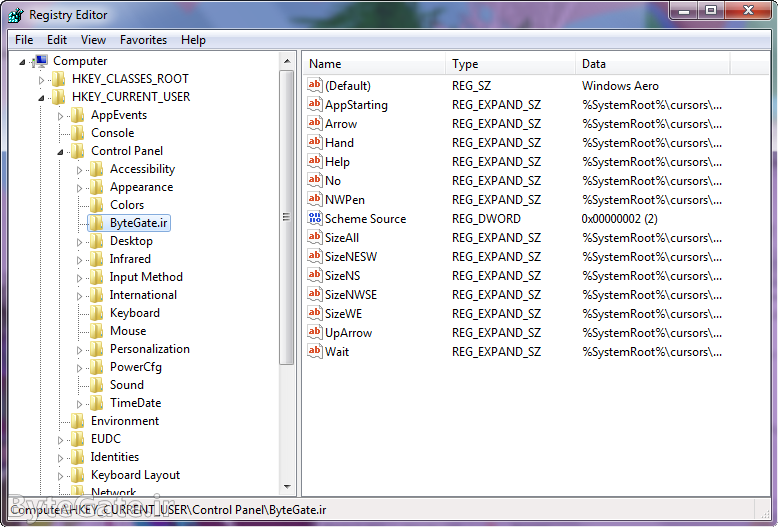Expand the HKEY_CLASSES_ROOT node arrow

pos(42,79)
